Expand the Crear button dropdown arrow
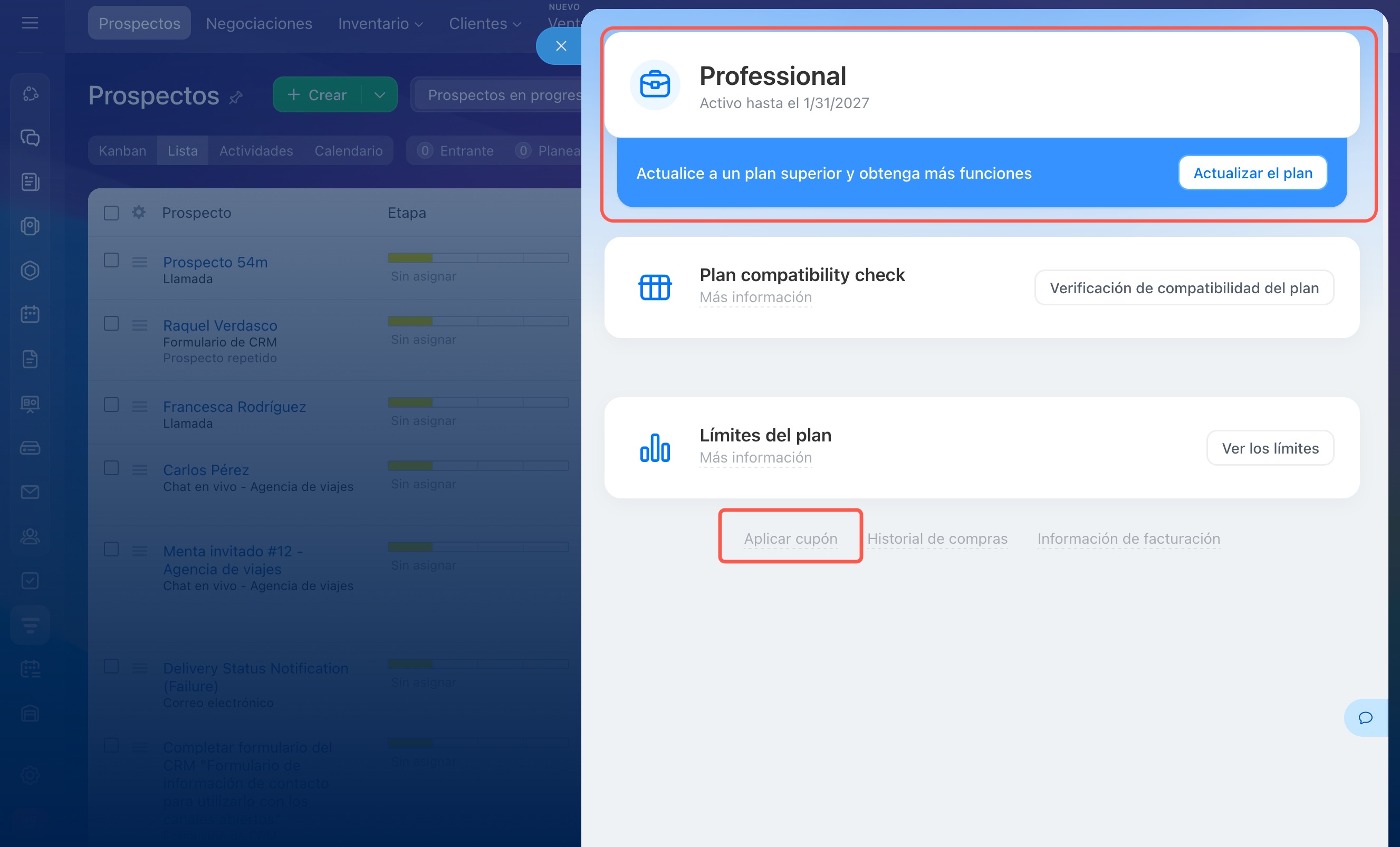The height and width of the screenshot is (847, 1400). click(x=380, y=95)
